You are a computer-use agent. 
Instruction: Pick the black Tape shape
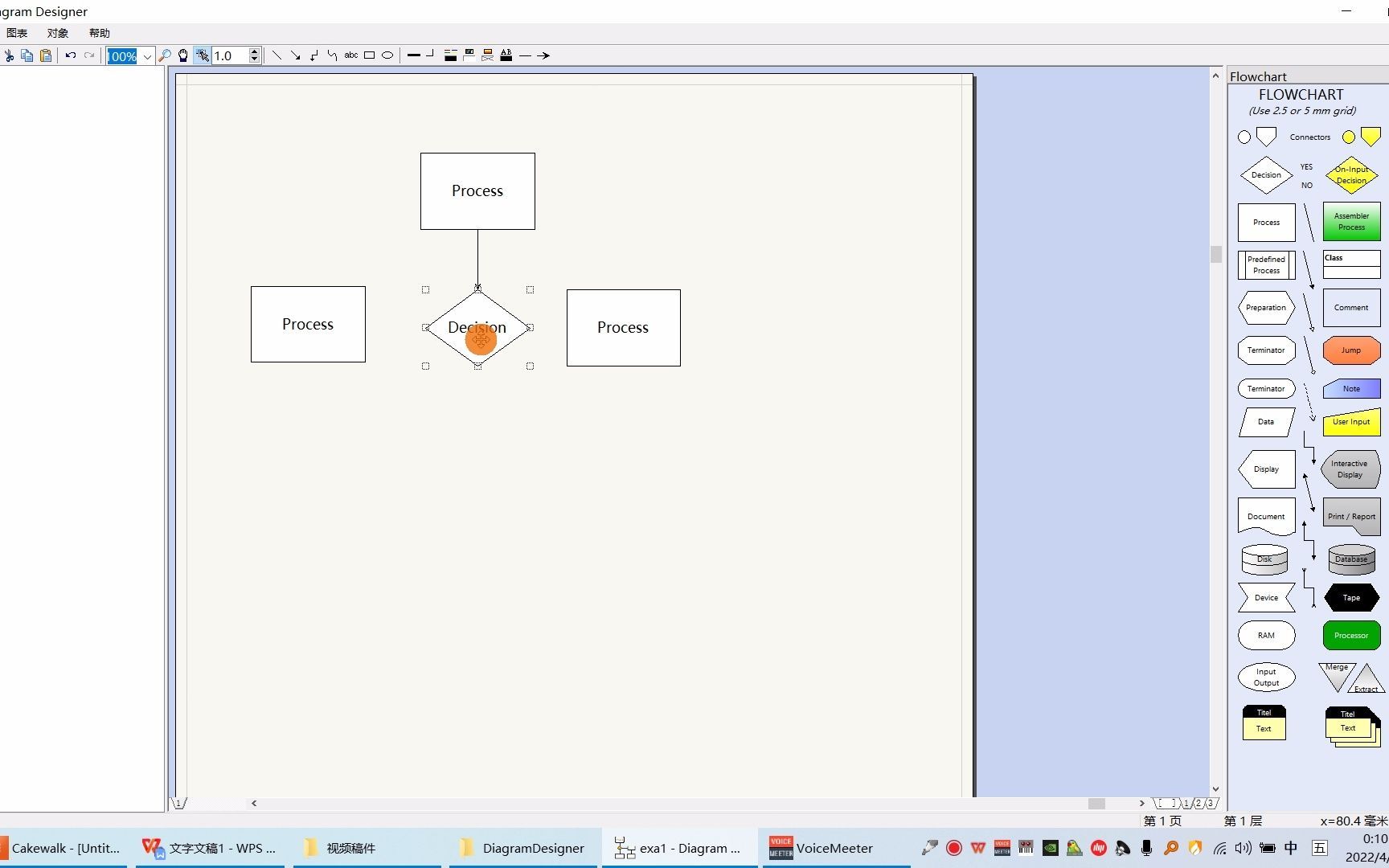1351,598
